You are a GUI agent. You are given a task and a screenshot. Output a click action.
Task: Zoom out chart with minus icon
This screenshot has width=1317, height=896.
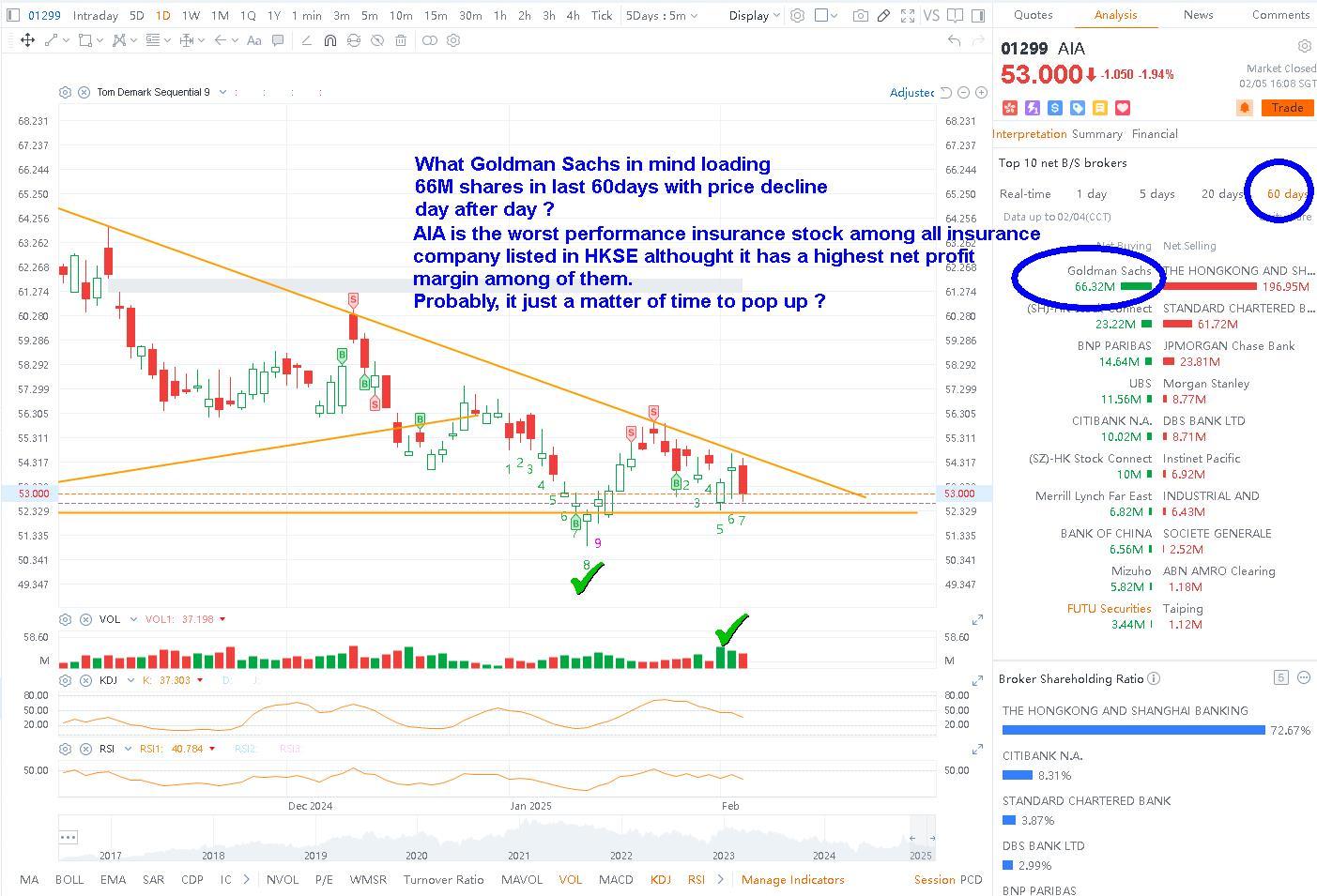point(963,92)
